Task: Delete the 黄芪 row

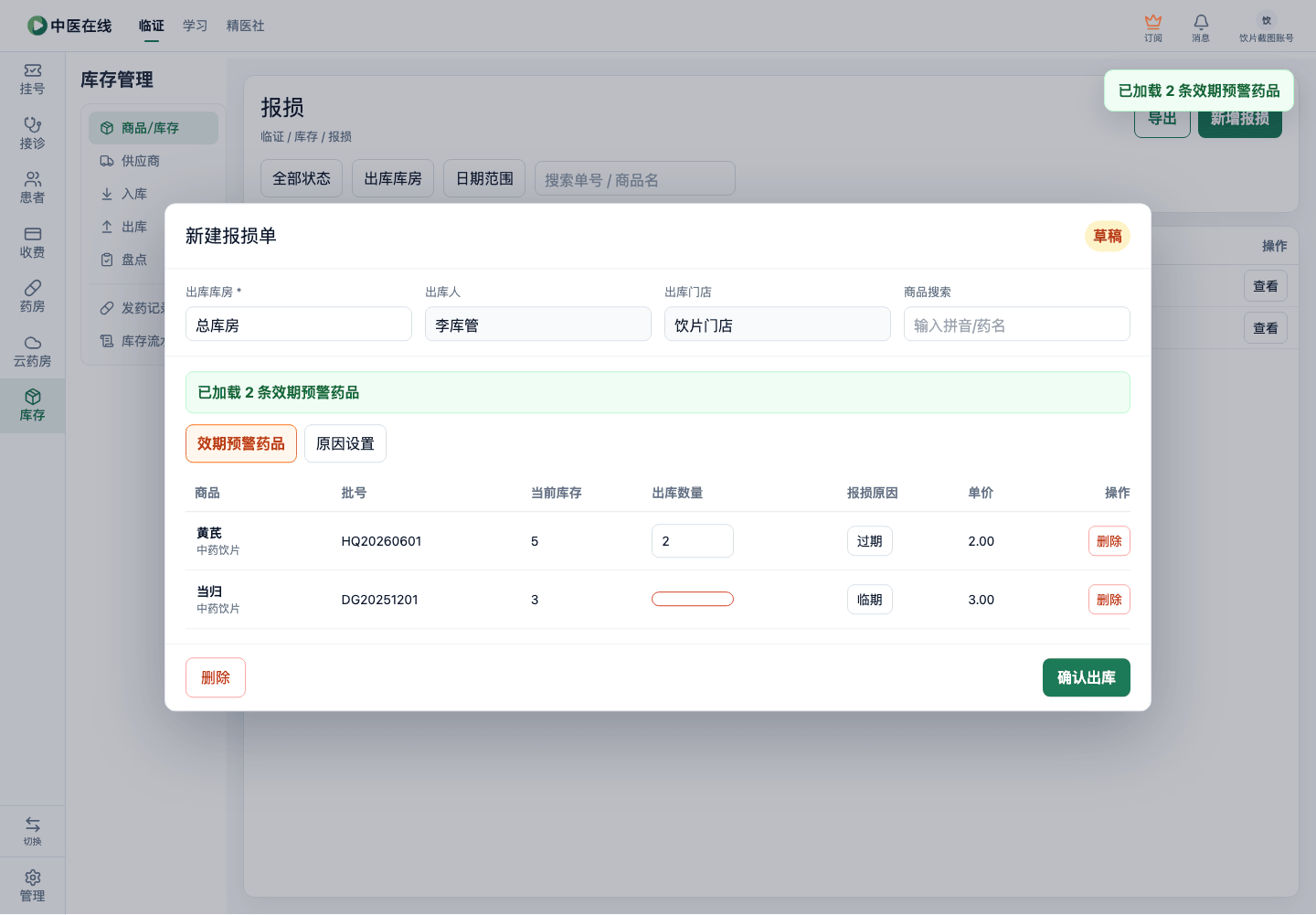Action: 1109,541
